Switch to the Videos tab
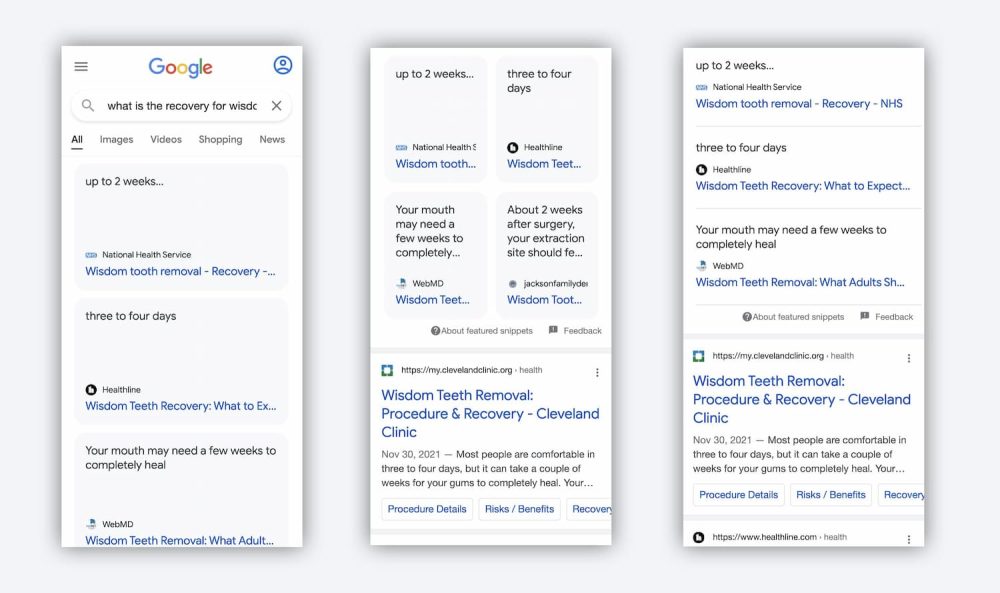1000x593 pixels. [165, 139]
